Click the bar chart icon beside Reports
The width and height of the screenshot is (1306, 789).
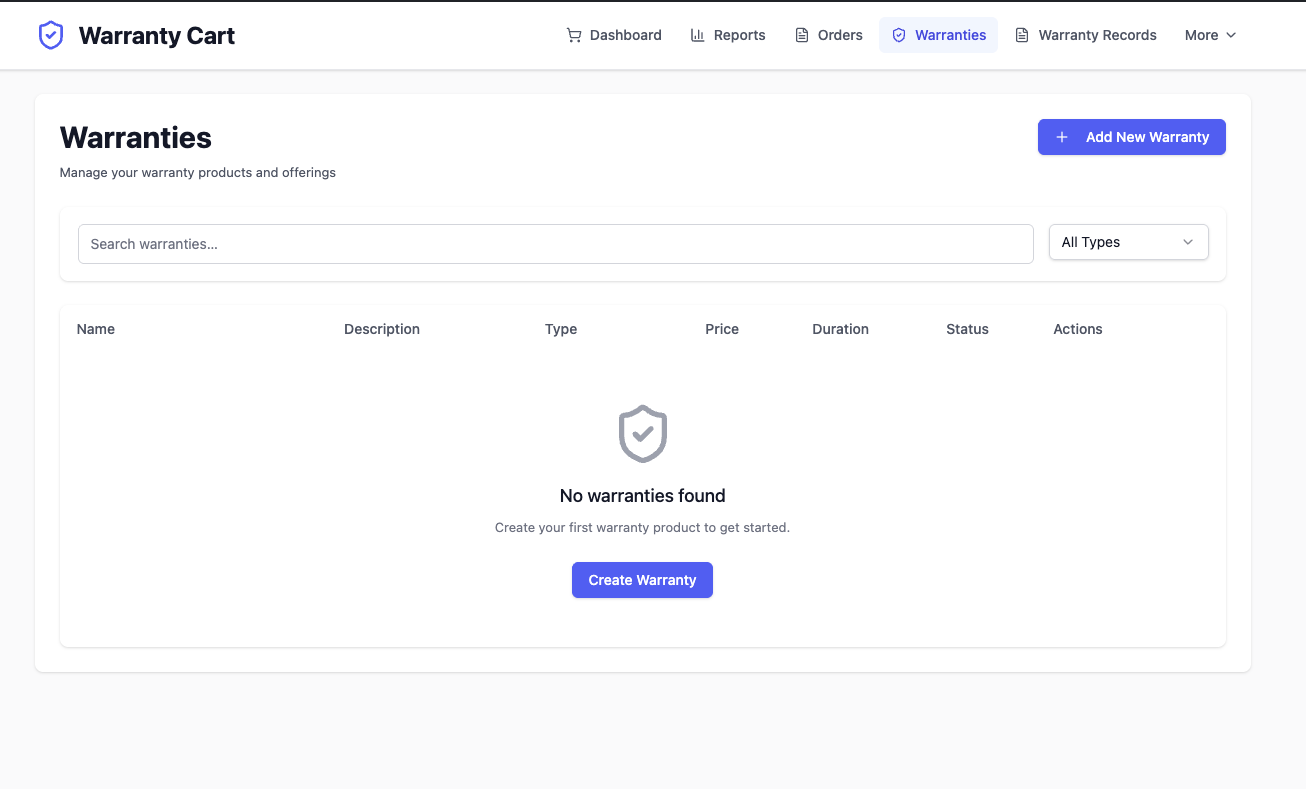[x=698, y=35]
